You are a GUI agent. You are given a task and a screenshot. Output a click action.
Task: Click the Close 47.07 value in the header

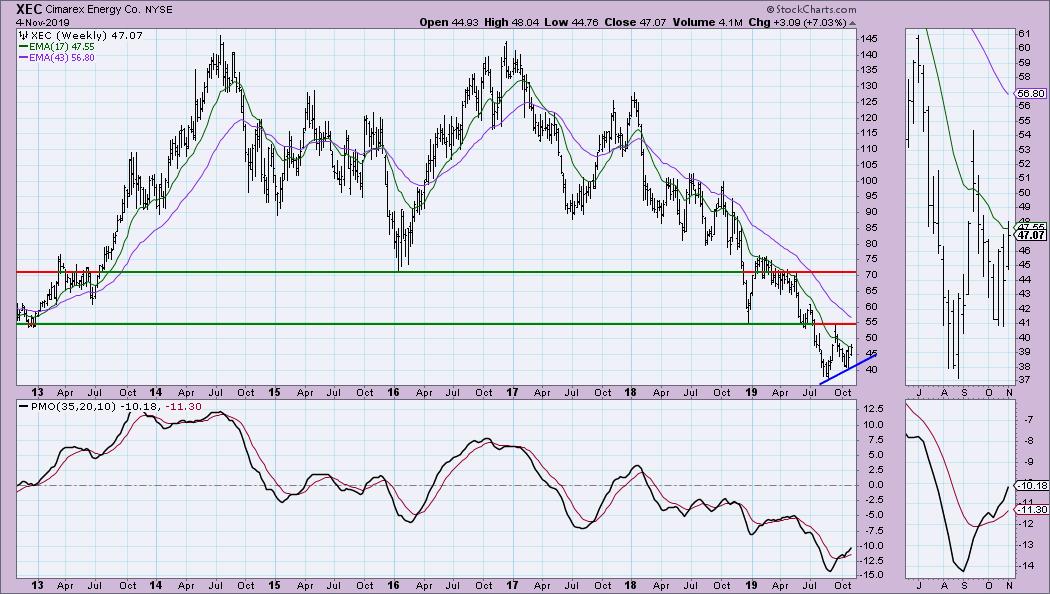[x=635, y=22]
